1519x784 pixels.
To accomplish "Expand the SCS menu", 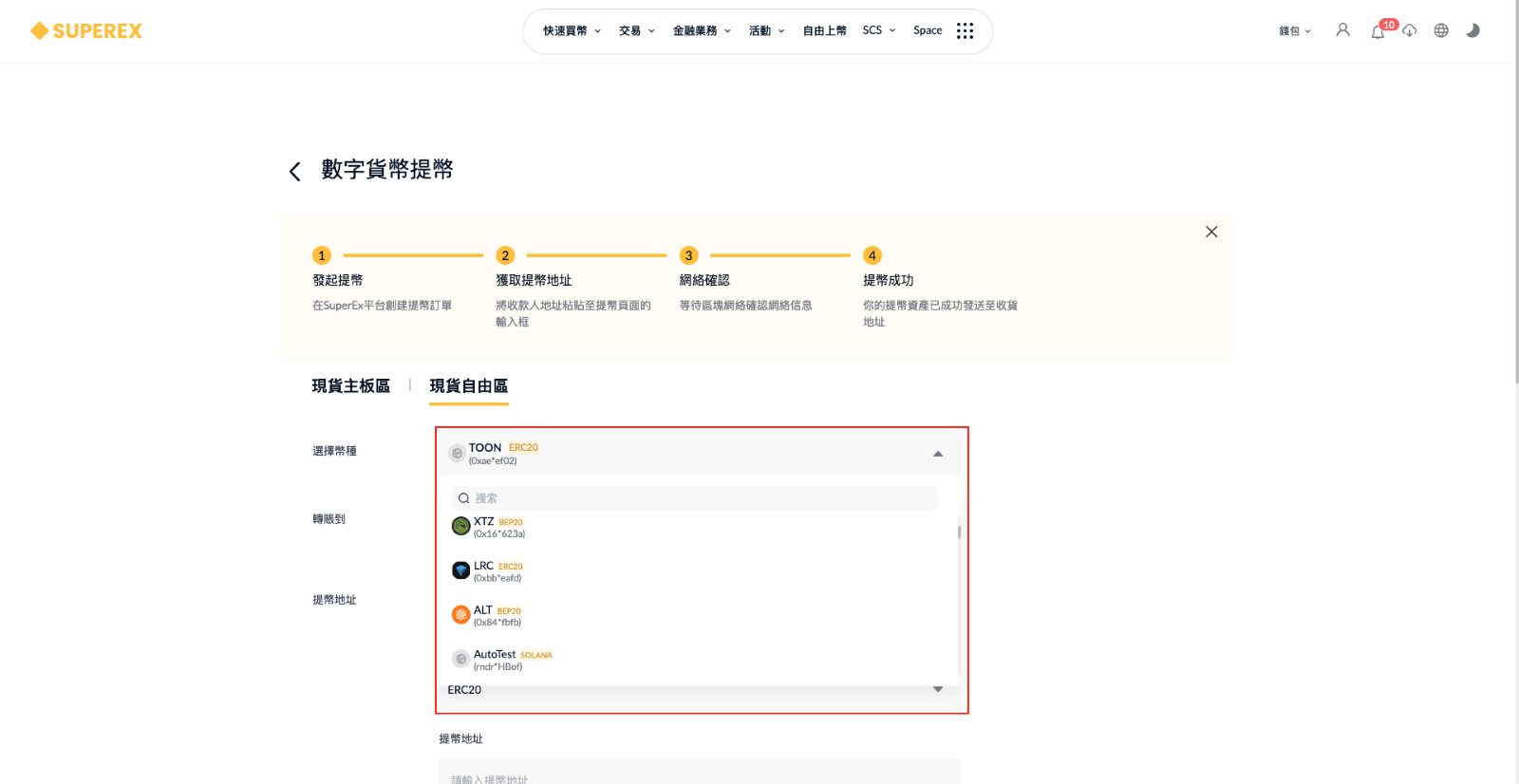I will 879,30.
